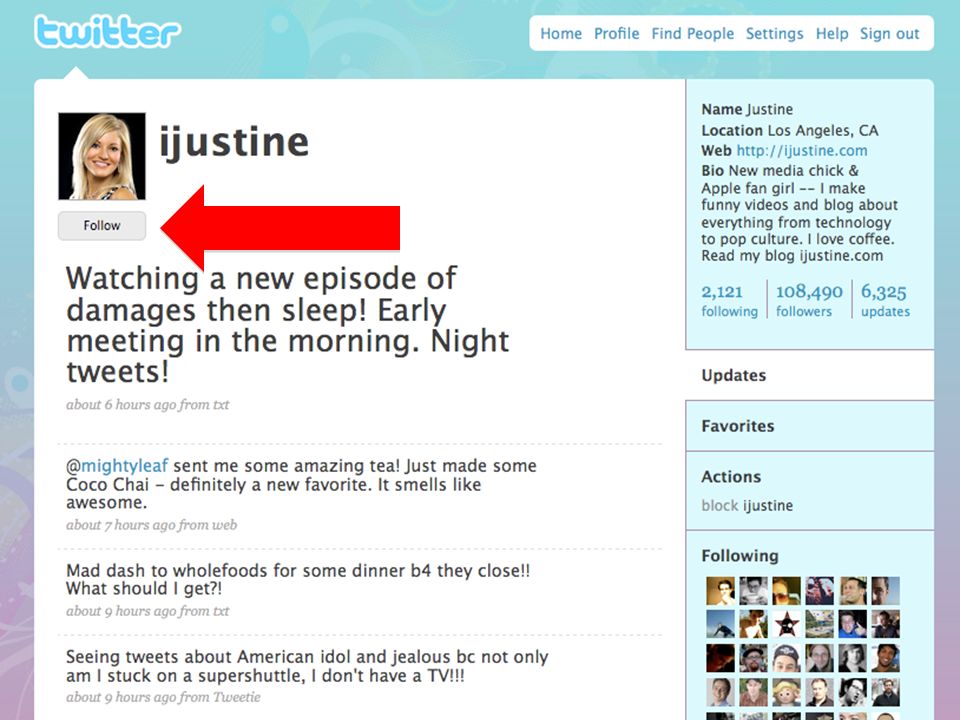Click the ijustine username heading

[234, 143]
